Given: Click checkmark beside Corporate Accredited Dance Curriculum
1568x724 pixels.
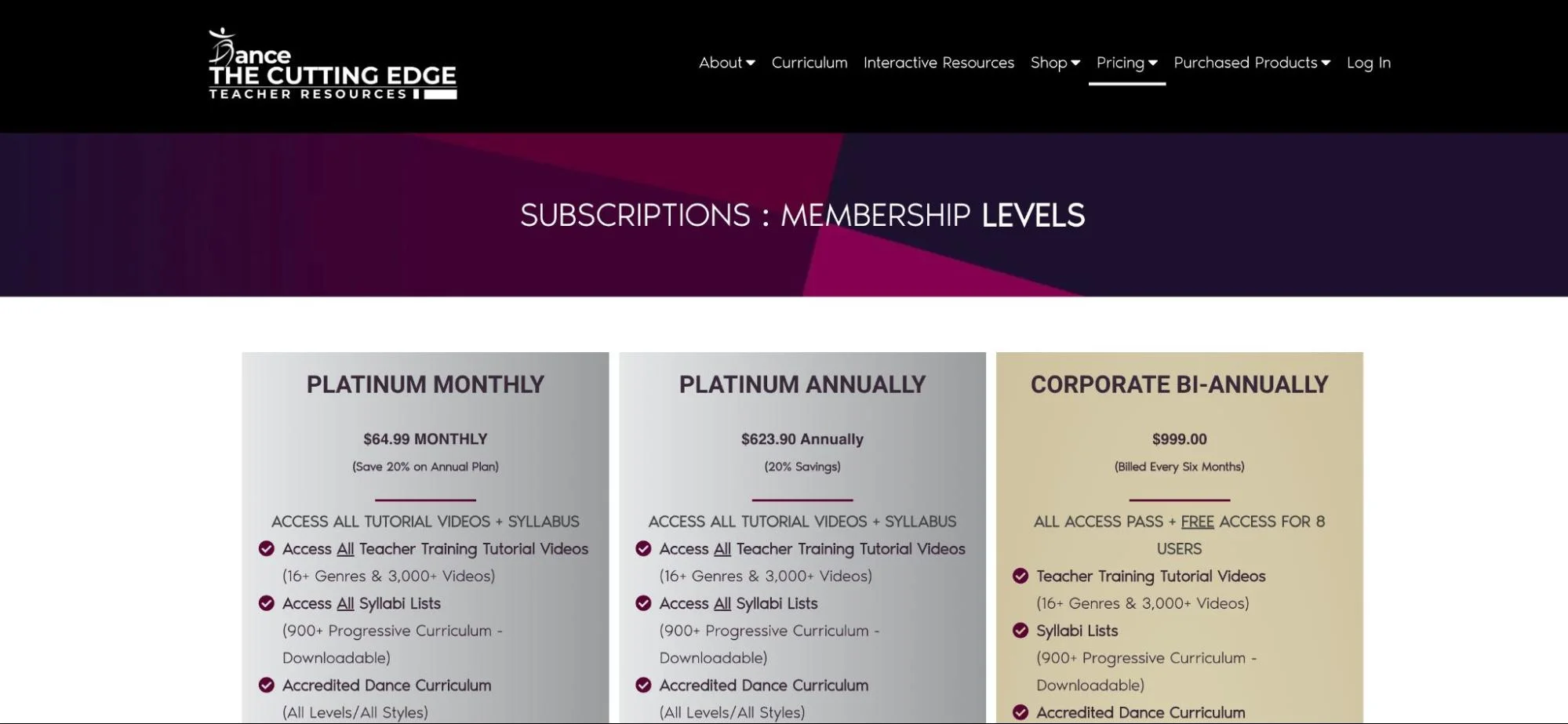Looking at the screenshot, I should click(x=1020, y=712).
